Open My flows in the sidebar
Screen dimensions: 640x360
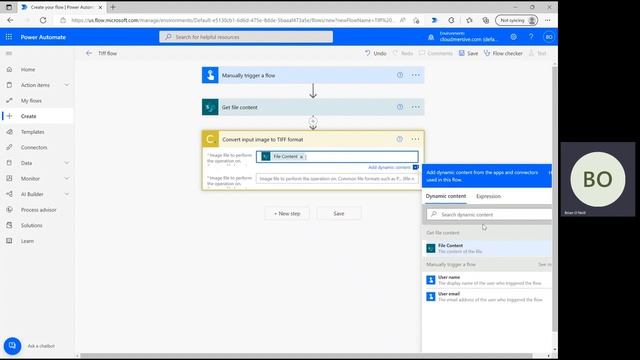pyautogui.click(x=31, y=101)
